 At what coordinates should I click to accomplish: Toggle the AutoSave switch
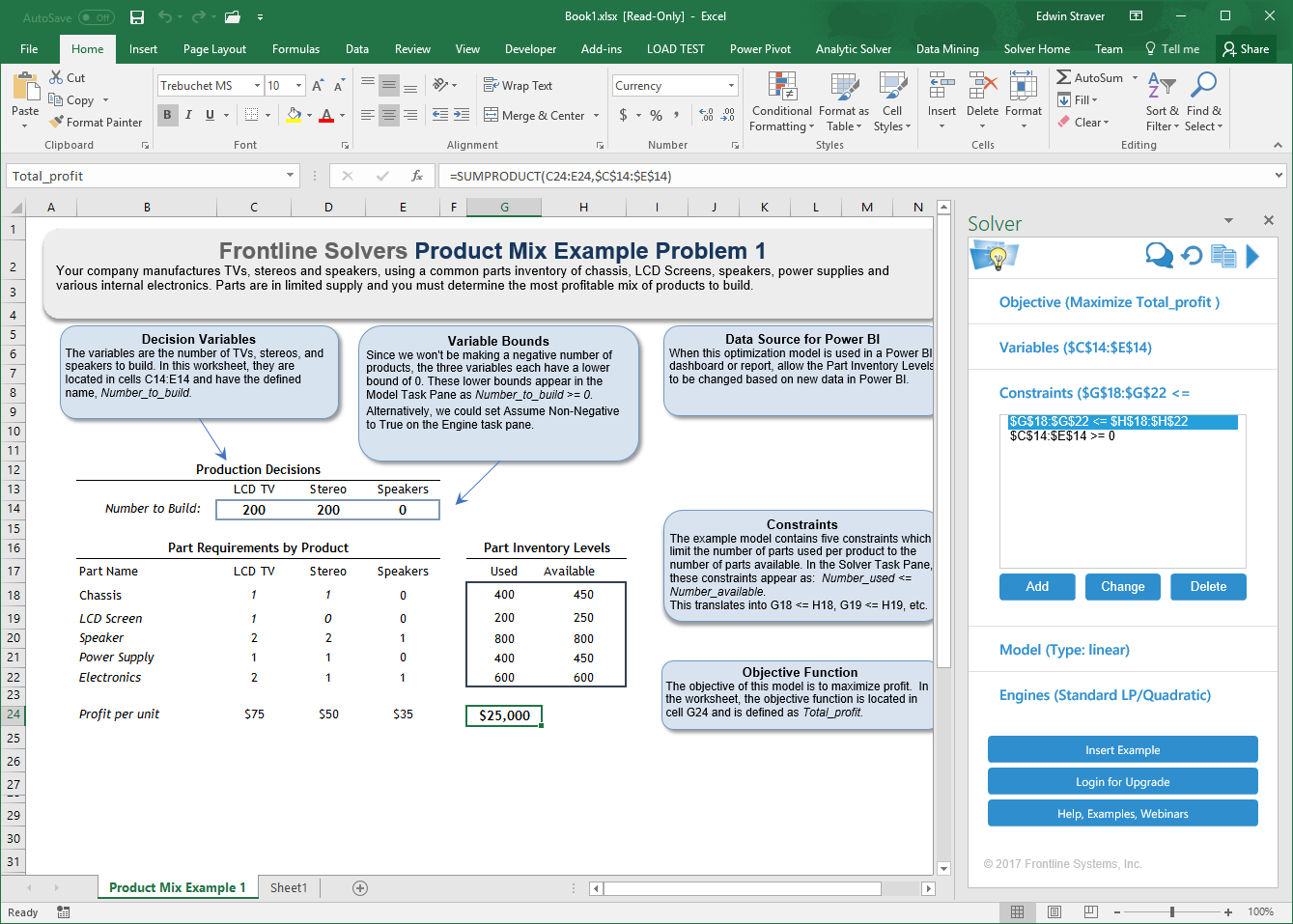[x=96, y=17]
